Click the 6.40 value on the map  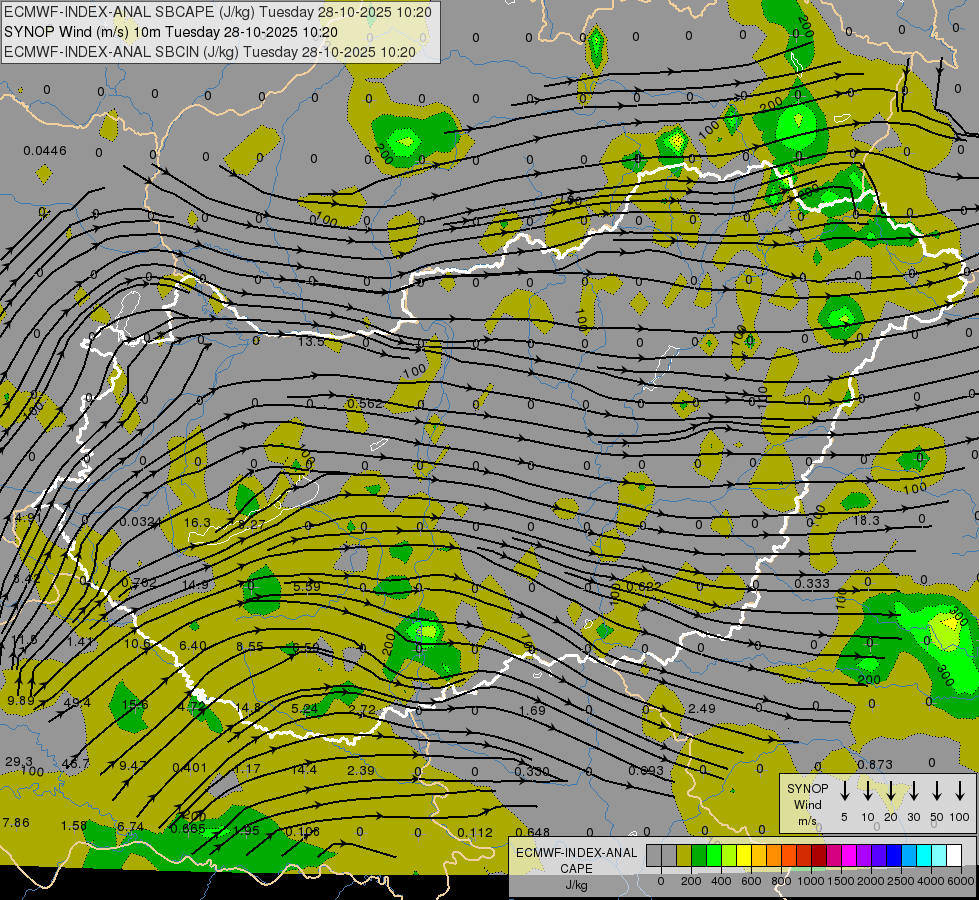pyautogui.click(x=193, y=645)
